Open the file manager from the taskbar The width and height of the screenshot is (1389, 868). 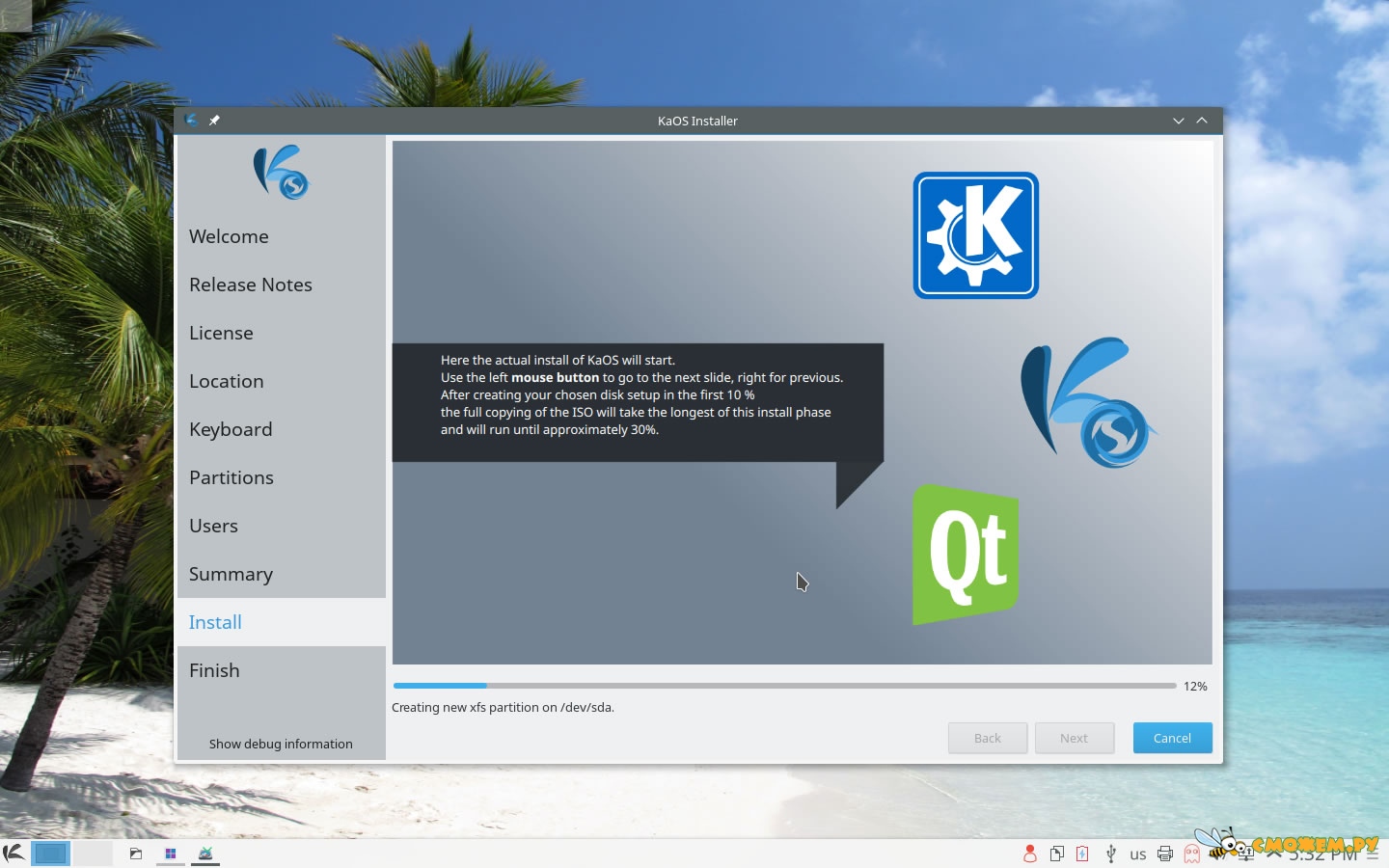pos(136,854)
